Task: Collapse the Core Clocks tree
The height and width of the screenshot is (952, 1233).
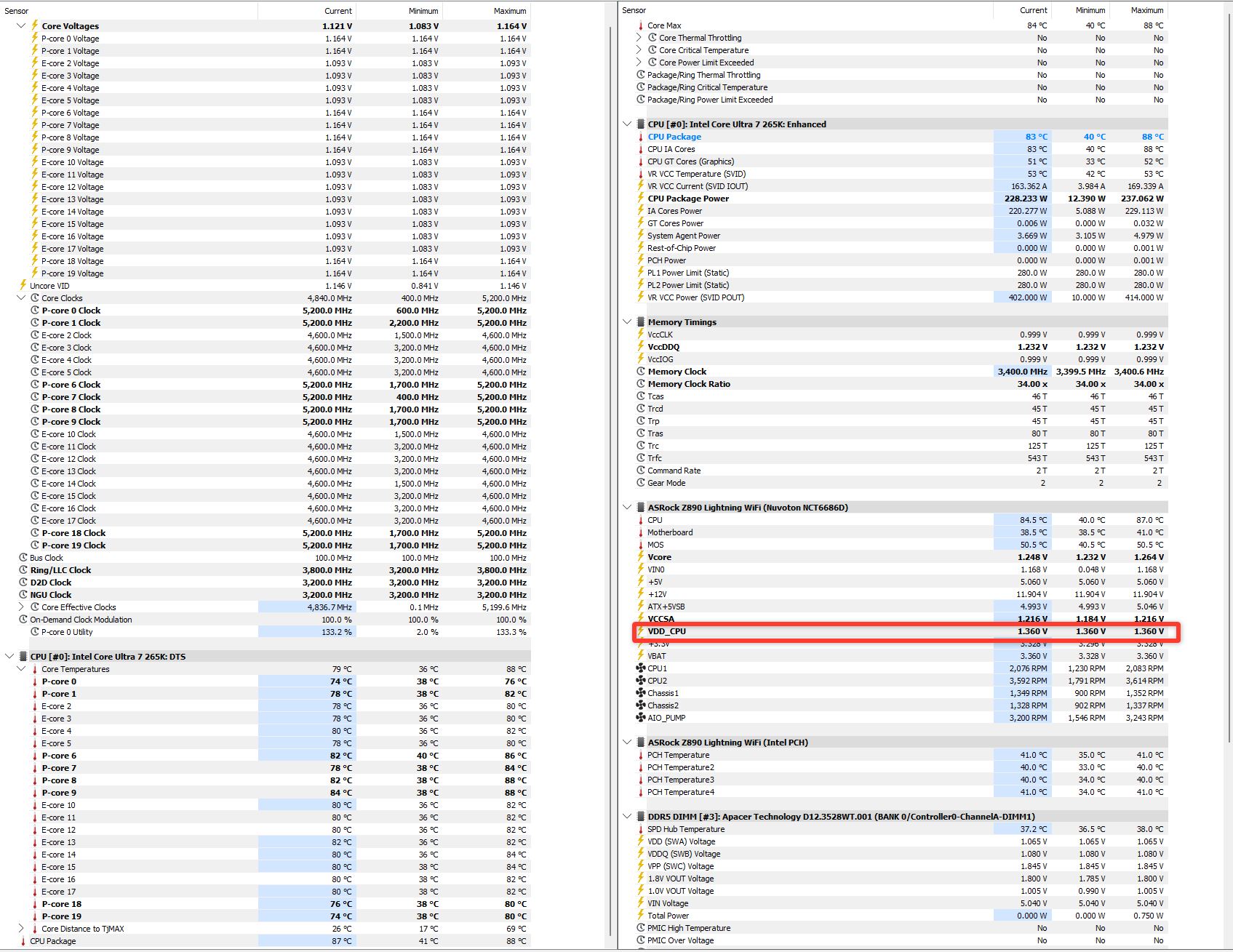Action: pos(21,297)
